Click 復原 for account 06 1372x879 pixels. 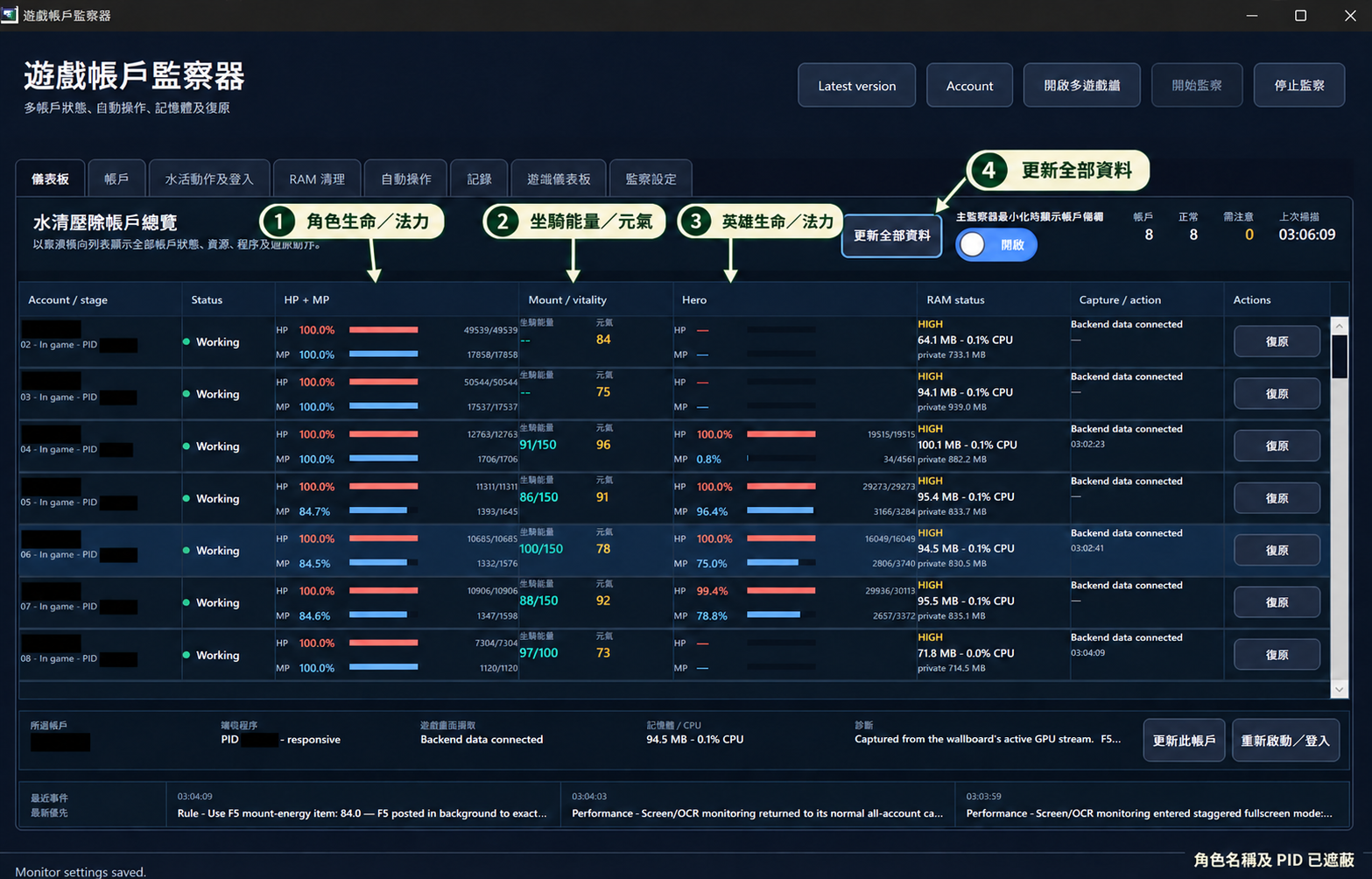coord(1277,551)
